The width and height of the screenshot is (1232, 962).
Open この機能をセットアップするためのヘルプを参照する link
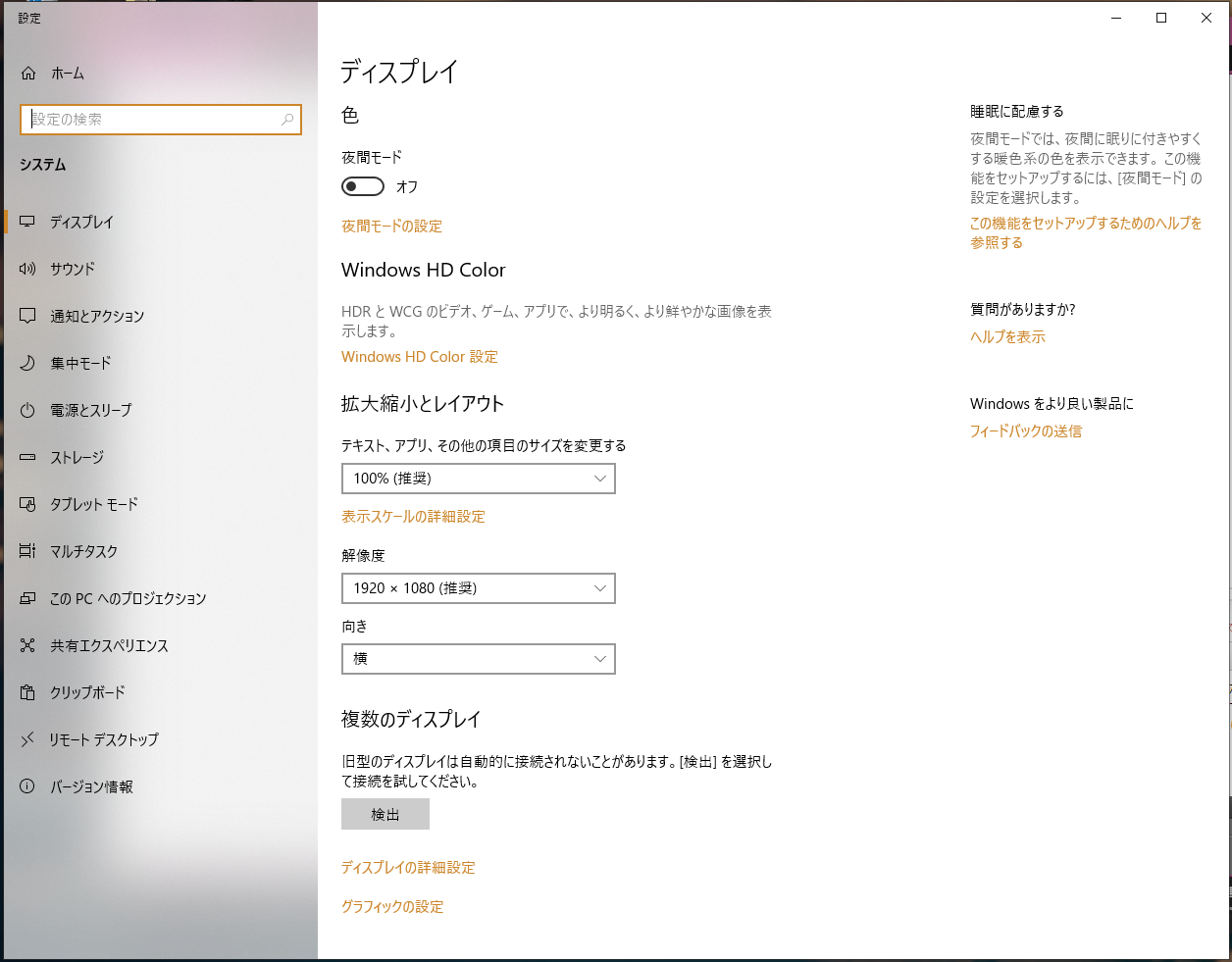click(1086, 233)
